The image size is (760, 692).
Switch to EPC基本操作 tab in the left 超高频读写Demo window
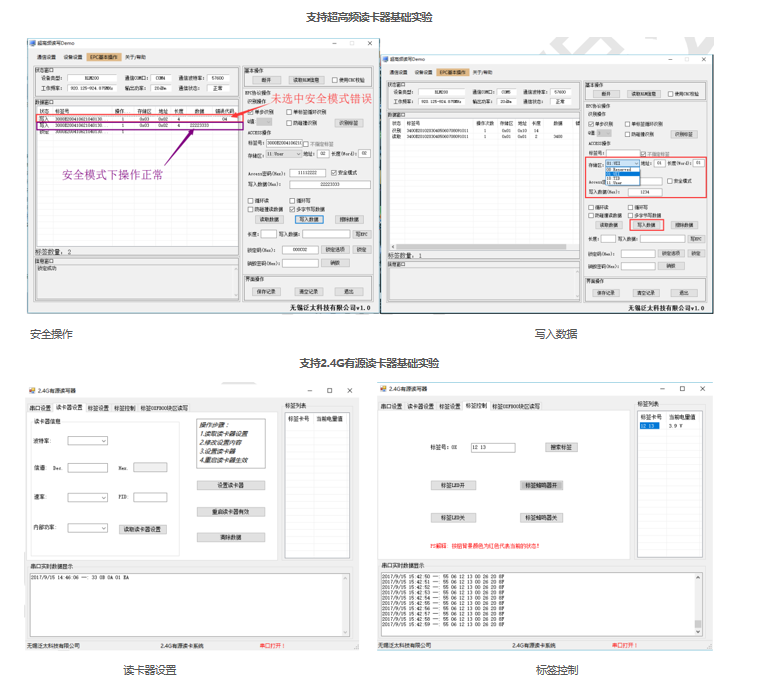pyautogui.click(x=104, y=57)
